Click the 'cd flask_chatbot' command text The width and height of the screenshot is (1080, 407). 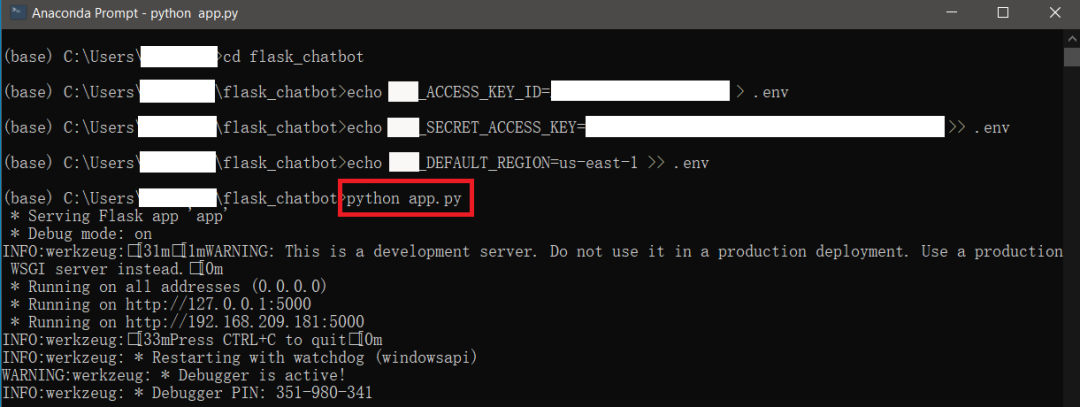click(293, 57)
